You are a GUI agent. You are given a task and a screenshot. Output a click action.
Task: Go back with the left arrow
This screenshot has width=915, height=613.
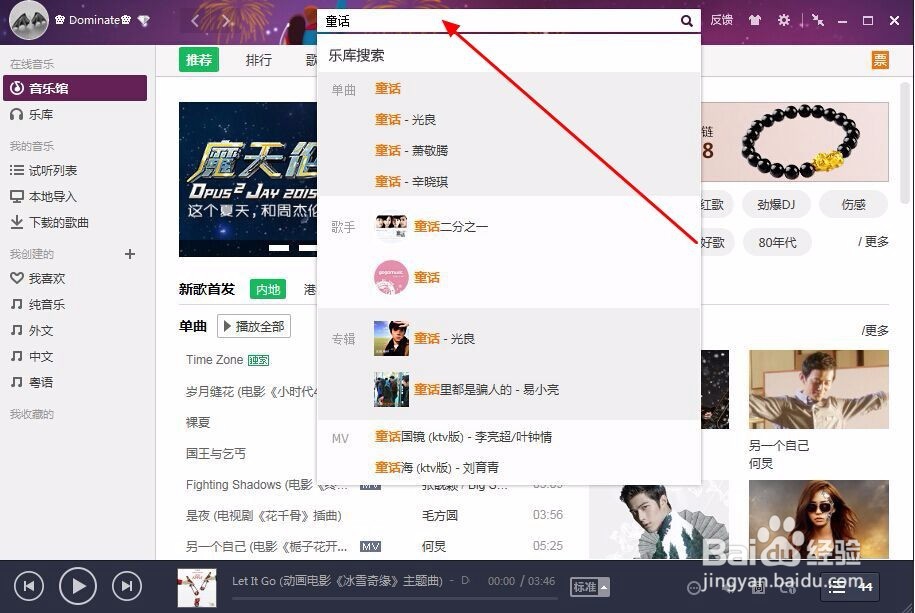click(x=195, y=22)
